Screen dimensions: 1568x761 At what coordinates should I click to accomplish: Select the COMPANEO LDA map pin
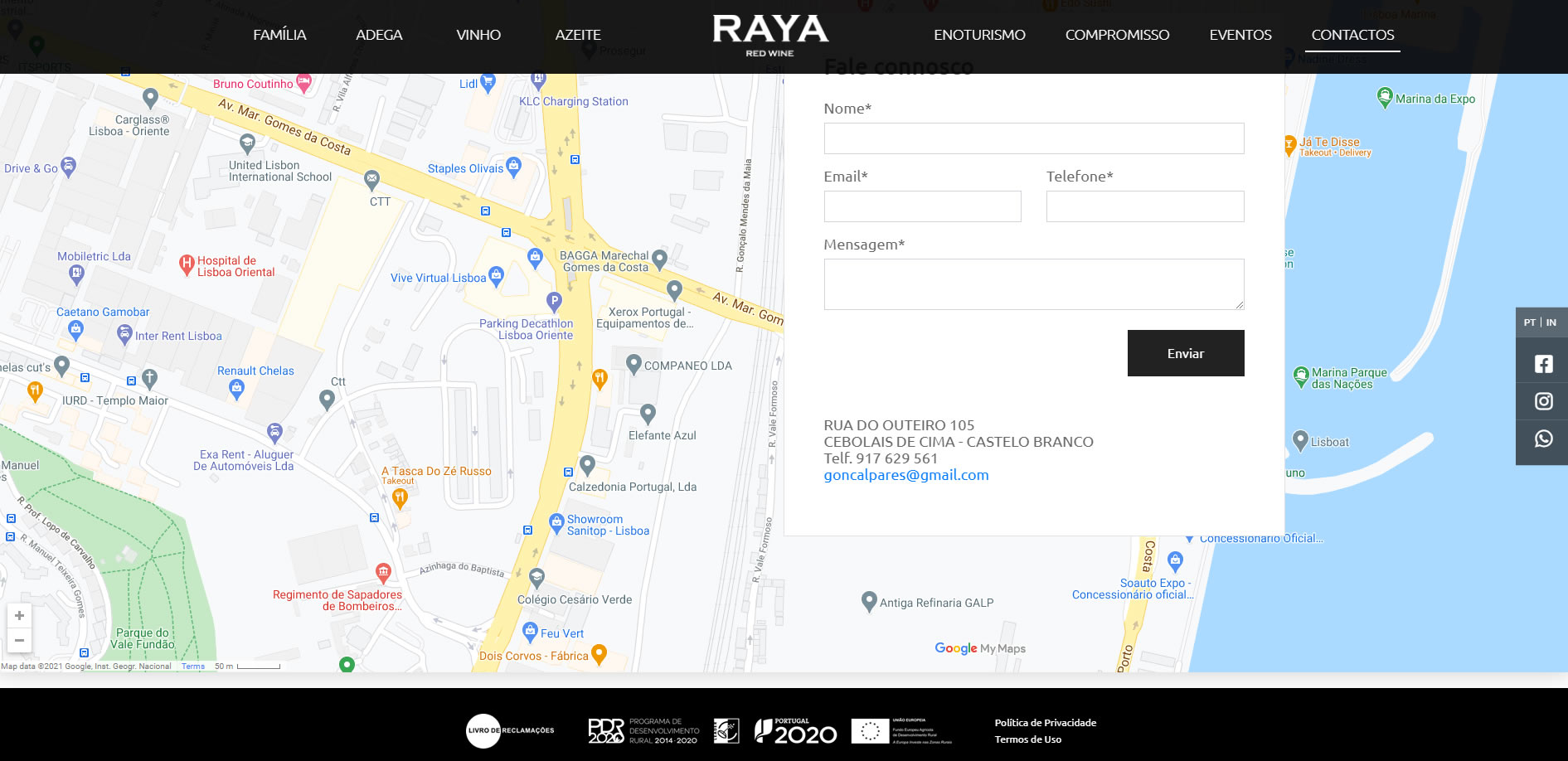click(x=634, y=364)
